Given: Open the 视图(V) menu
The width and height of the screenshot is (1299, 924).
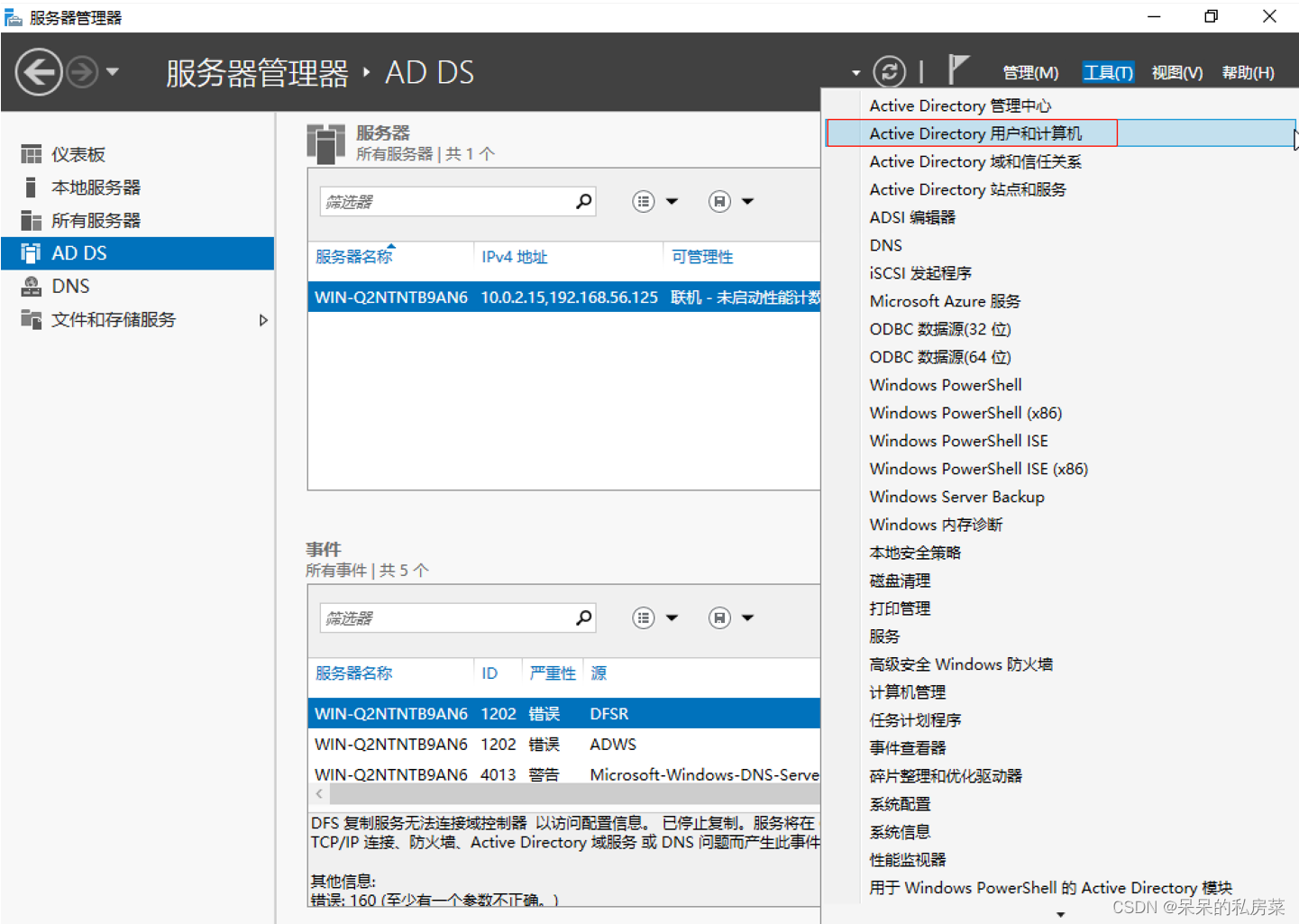Looking at the screenshot, I should (1177, 73).
